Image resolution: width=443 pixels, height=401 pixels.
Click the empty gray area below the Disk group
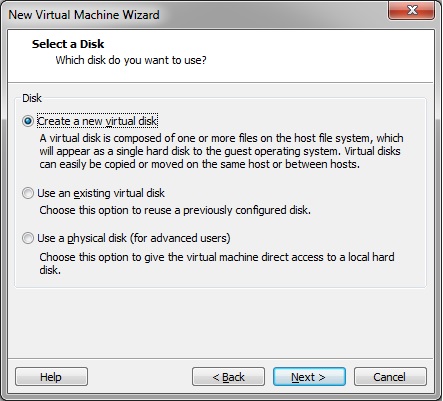[x=221, y=322]
